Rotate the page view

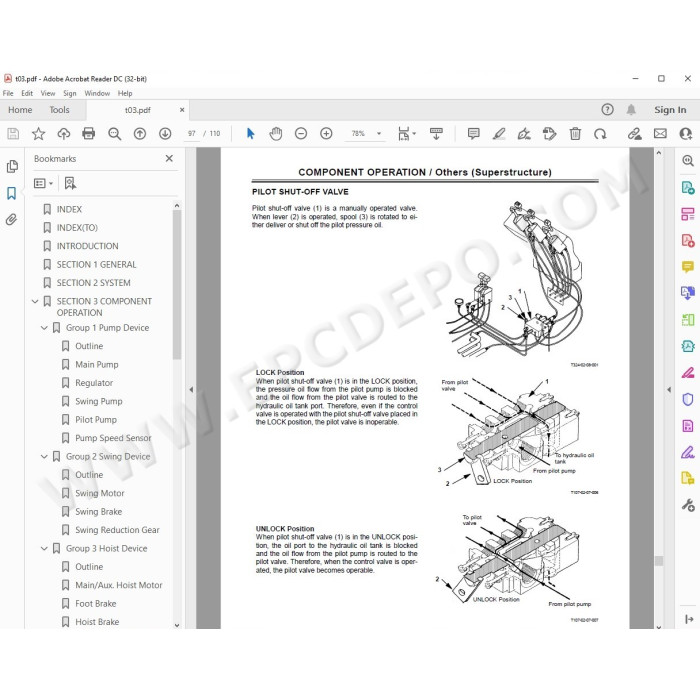[x=600, y=133]
